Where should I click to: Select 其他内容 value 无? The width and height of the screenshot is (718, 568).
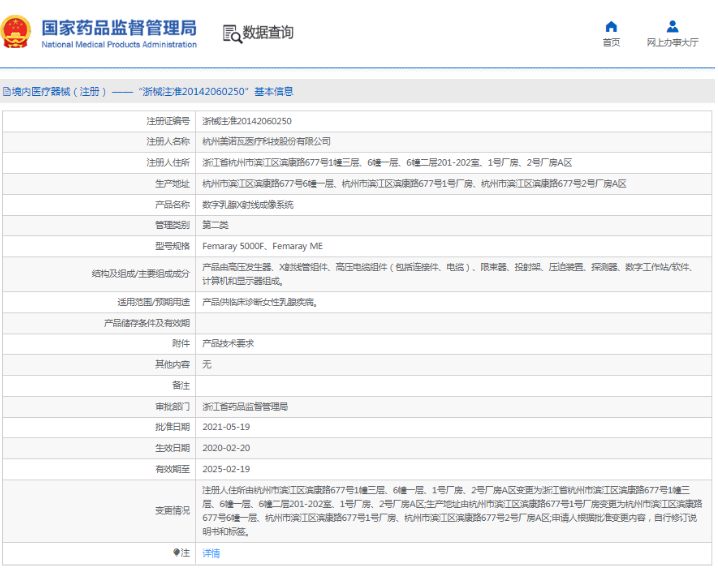207,364
